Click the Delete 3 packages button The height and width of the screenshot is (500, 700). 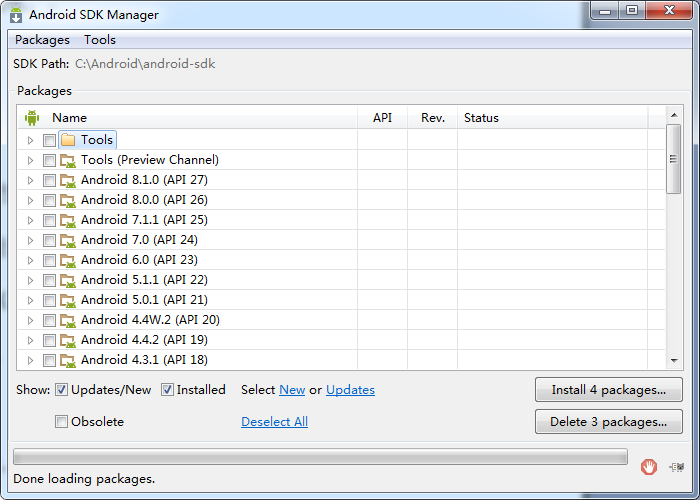click(x=608, y=421)
